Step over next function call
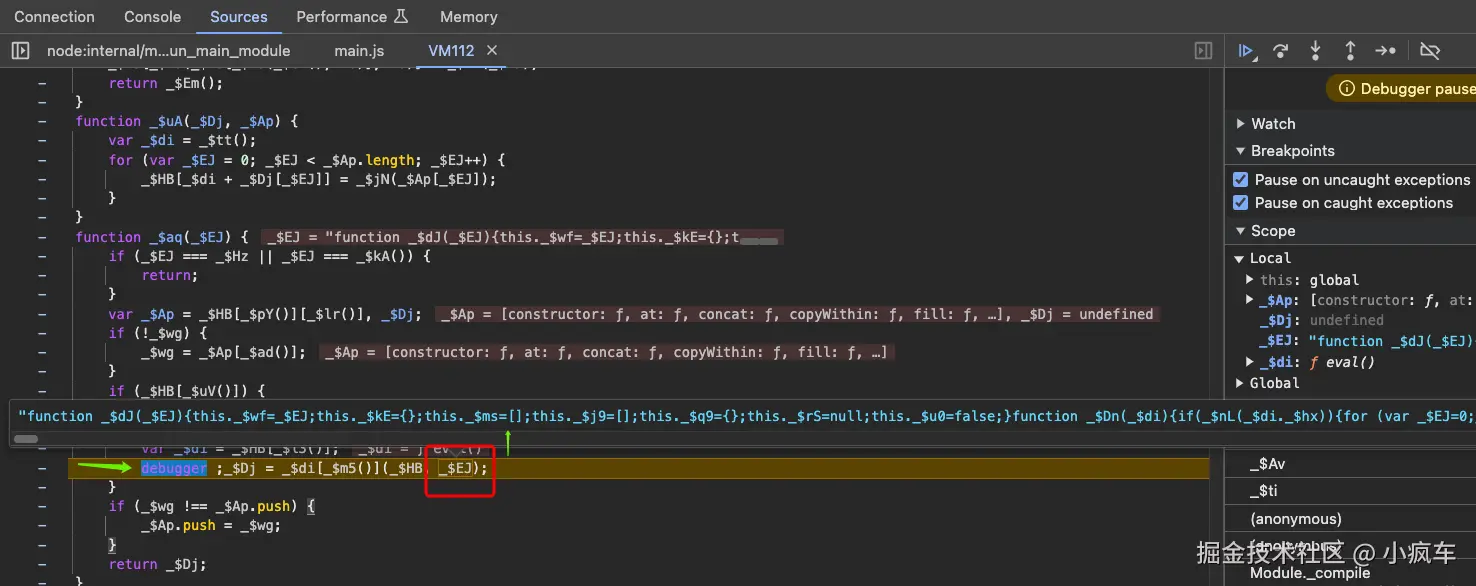1476x586 pixels. tap(1280, 51)
